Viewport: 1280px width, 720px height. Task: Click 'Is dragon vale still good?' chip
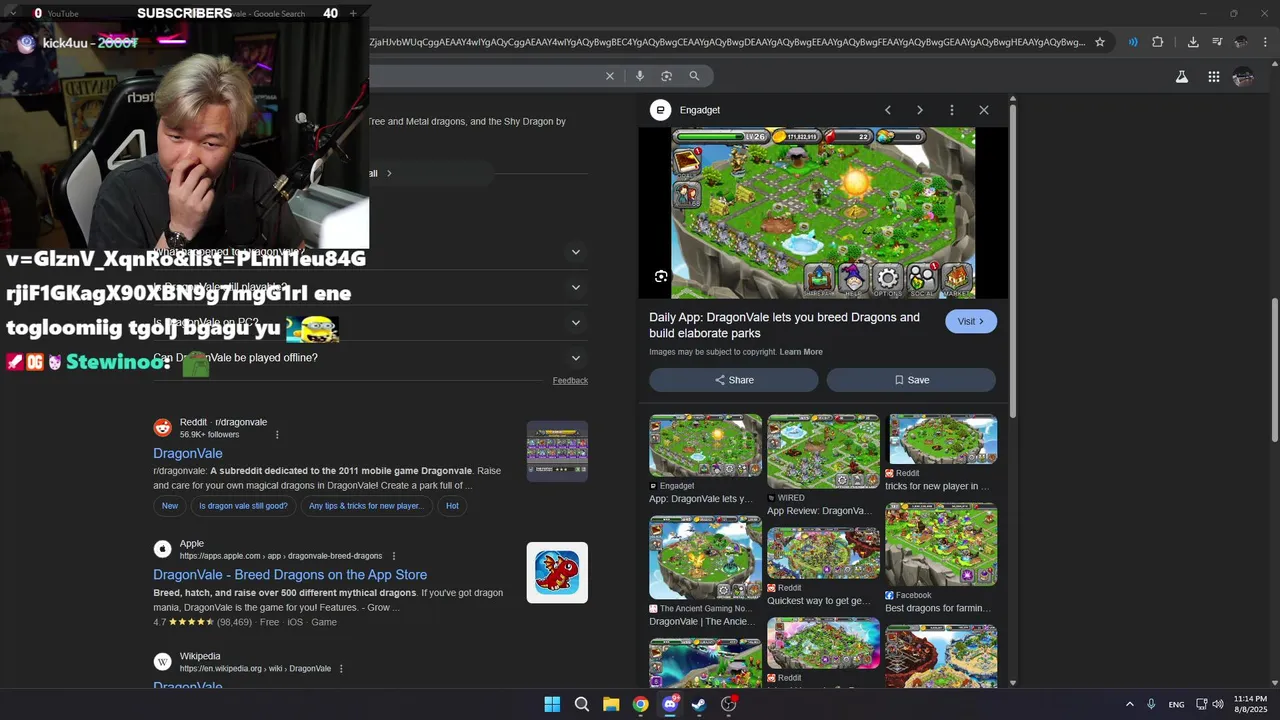pyautogui.click(x=243, y=506)
